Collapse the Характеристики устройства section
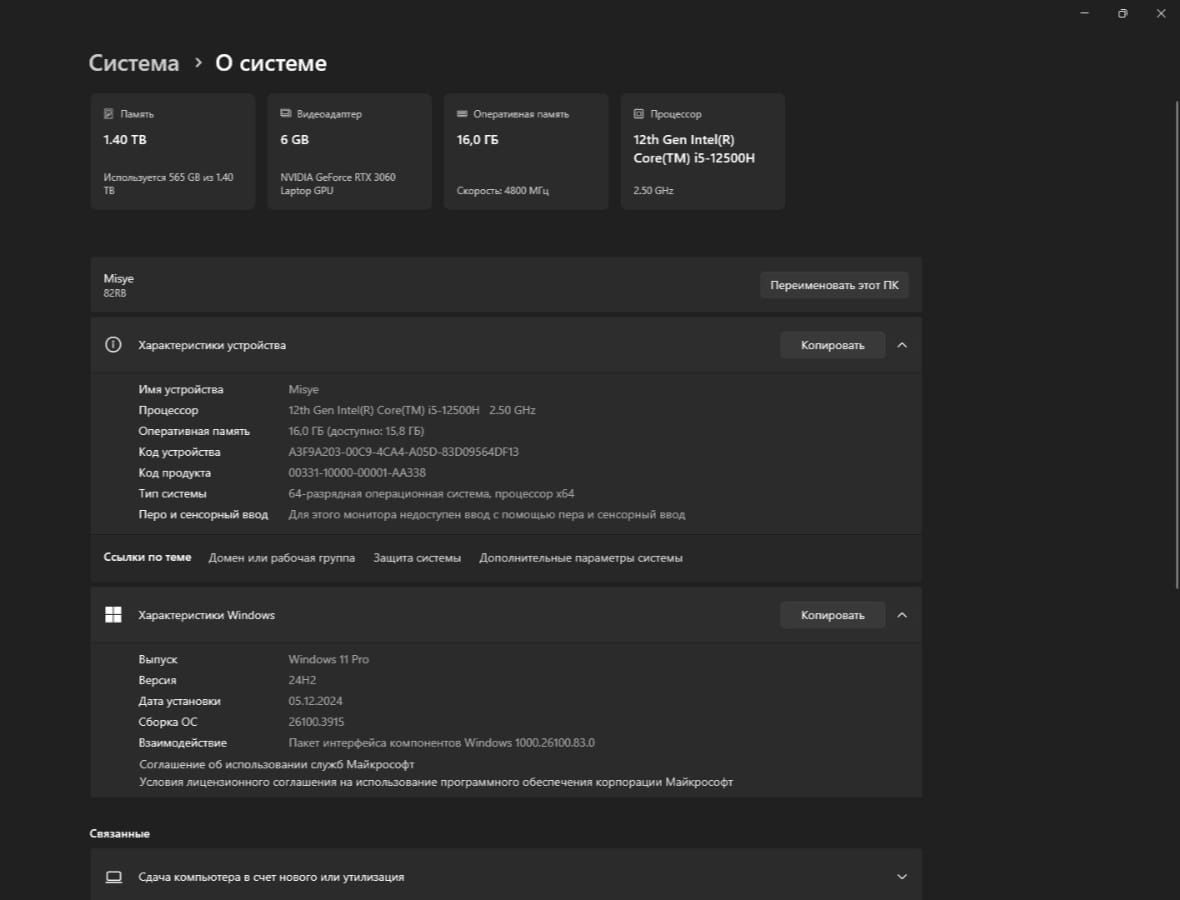This screenshot has width=1180, height=900. 902,345
